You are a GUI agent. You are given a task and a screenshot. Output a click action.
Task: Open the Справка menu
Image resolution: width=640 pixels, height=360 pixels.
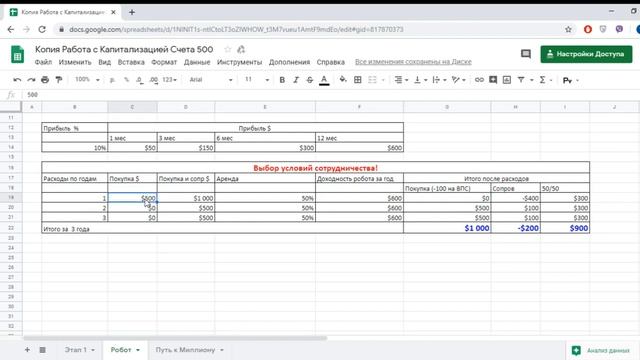(331, 62)
